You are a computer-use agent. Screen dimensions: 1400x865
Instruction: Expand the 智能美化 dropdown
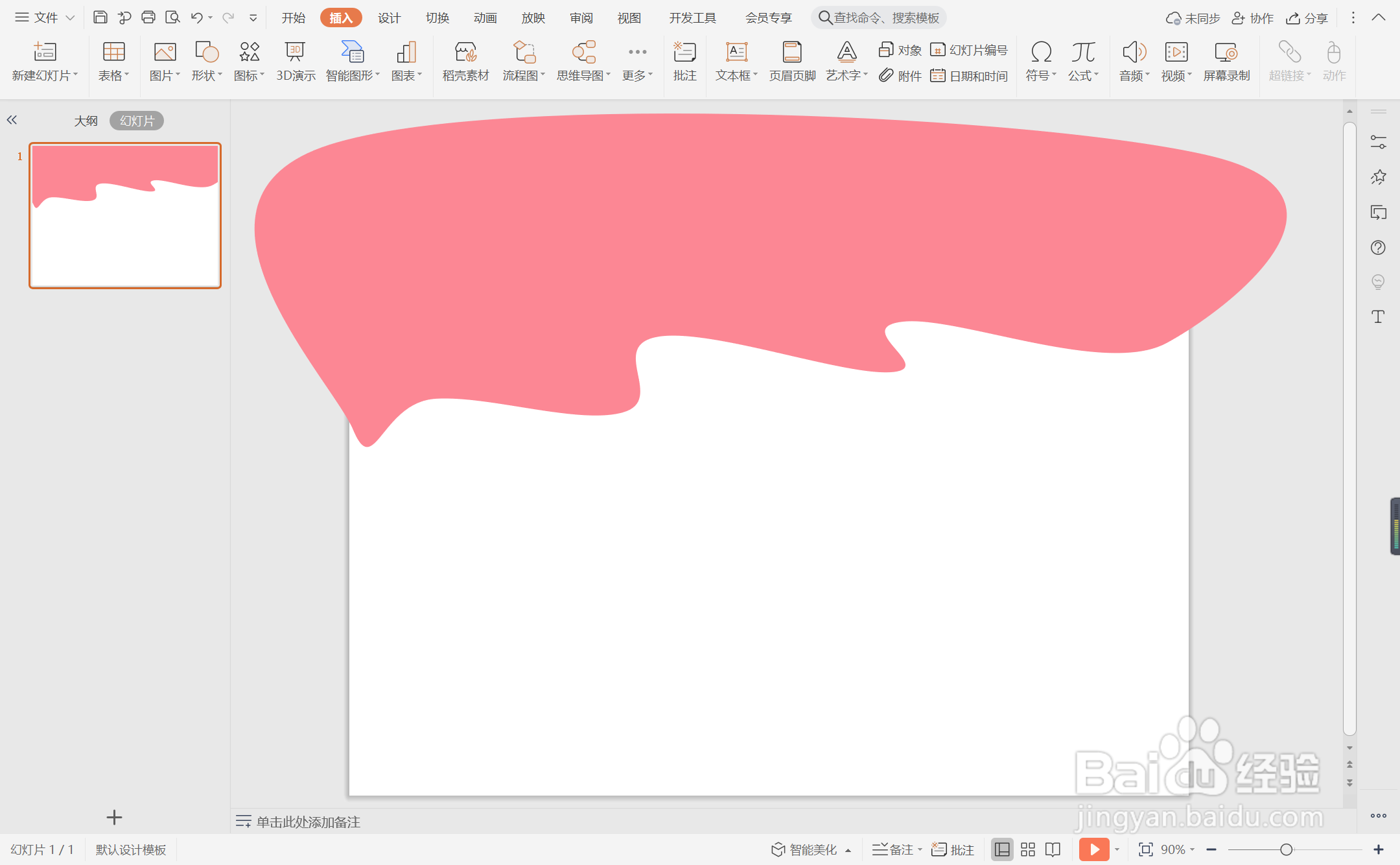(848, 850)
